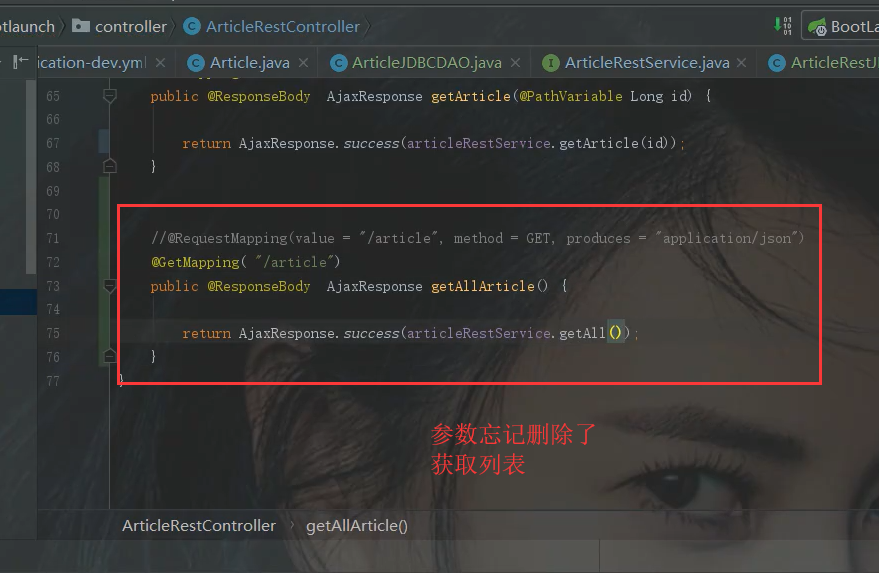Image resolution: width=879 pixels, height=573 pixels.
Task: Close the application-dev.yml tab
Action: click(160, 63)
